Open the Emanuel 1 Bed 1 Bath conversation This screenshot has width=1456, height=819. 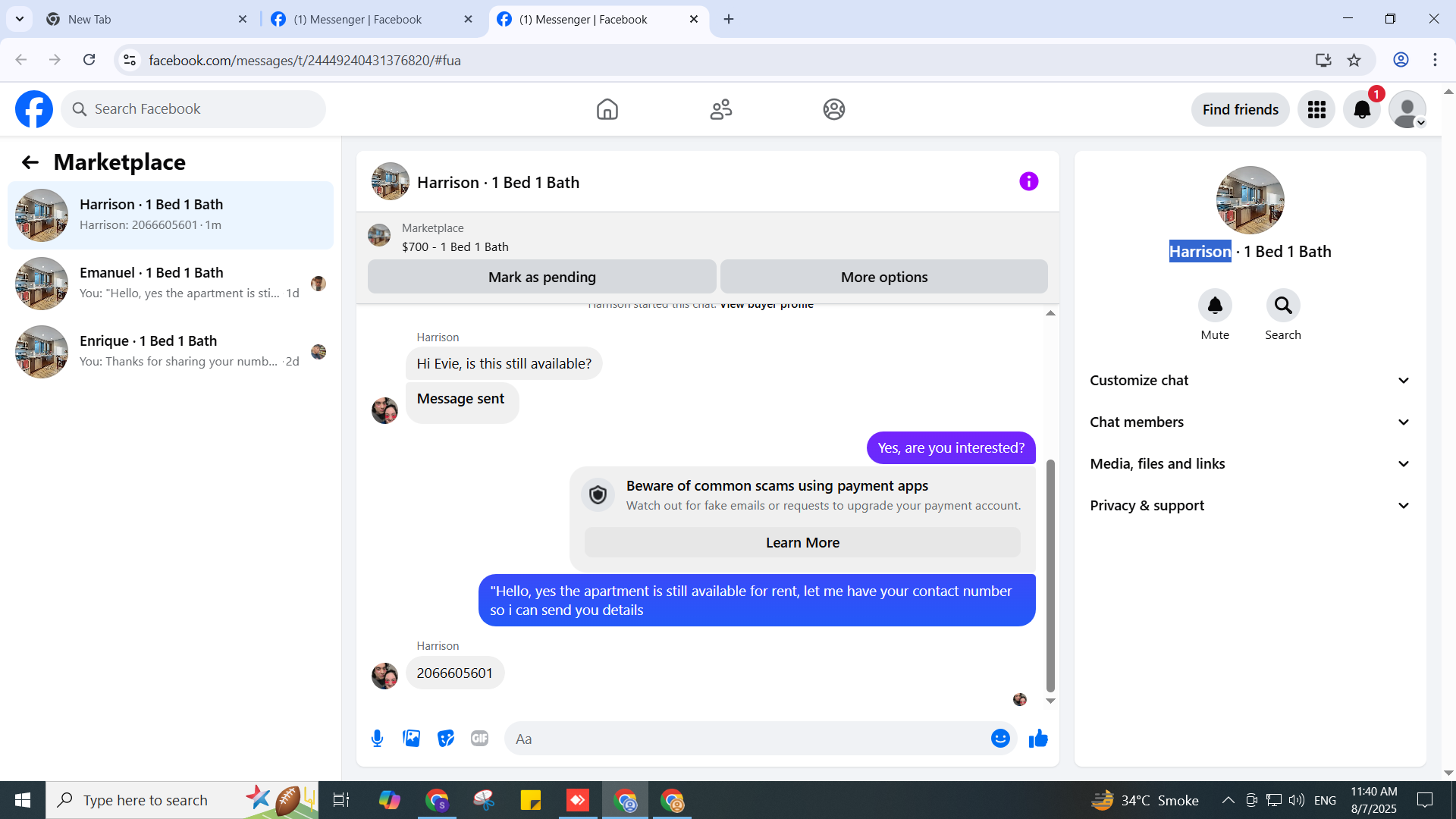click(171, 283)
